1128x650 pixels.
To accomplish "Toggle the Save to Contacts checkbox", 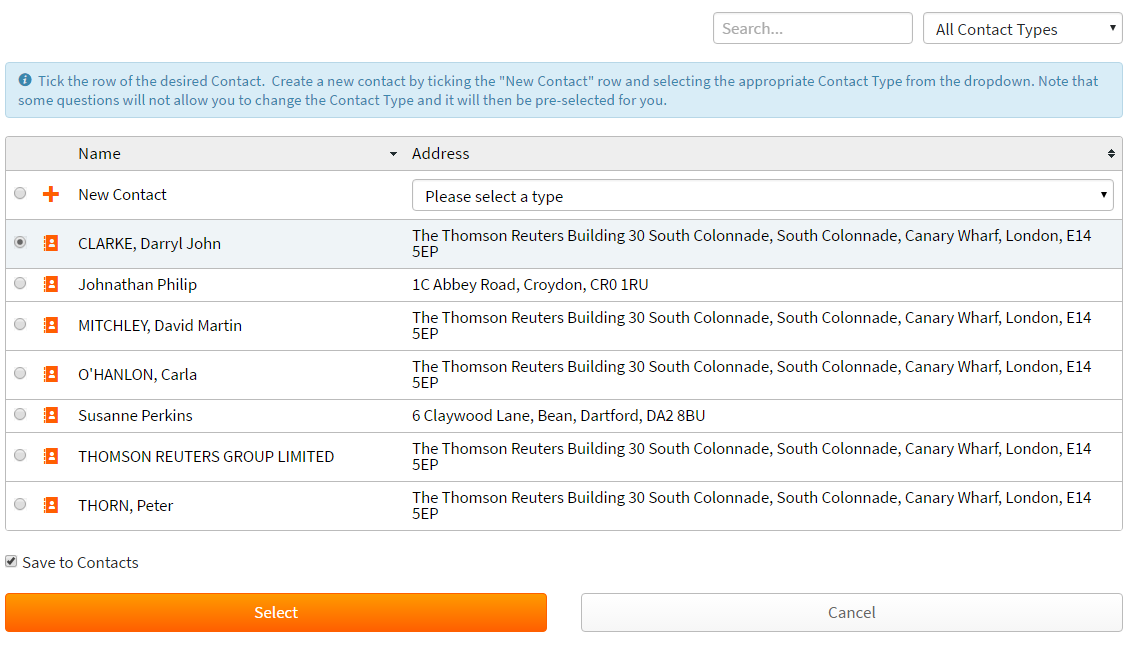I will [x=11, y=562].
